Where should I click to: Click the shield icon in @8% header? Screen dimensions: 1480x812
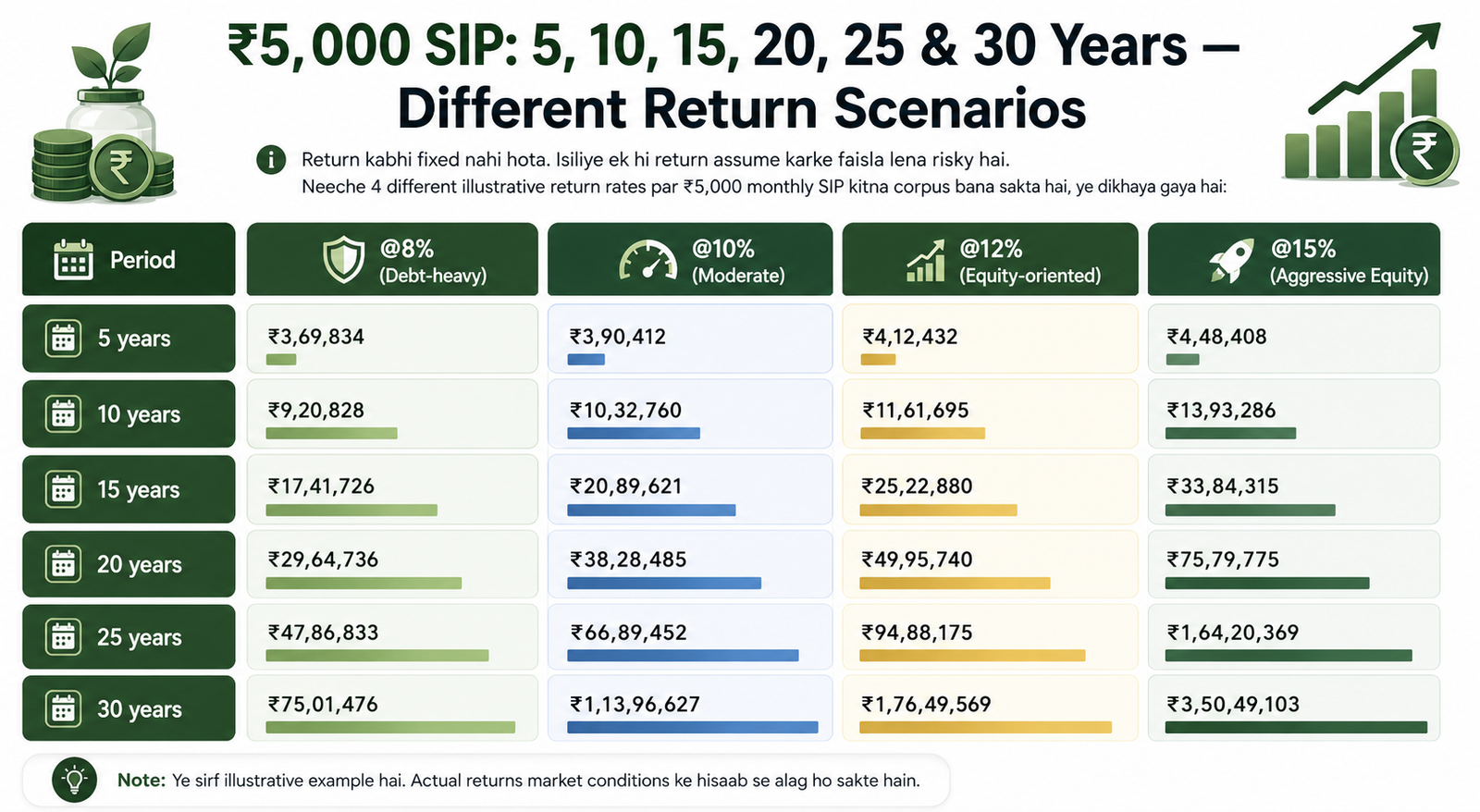[x=343, y=260]
